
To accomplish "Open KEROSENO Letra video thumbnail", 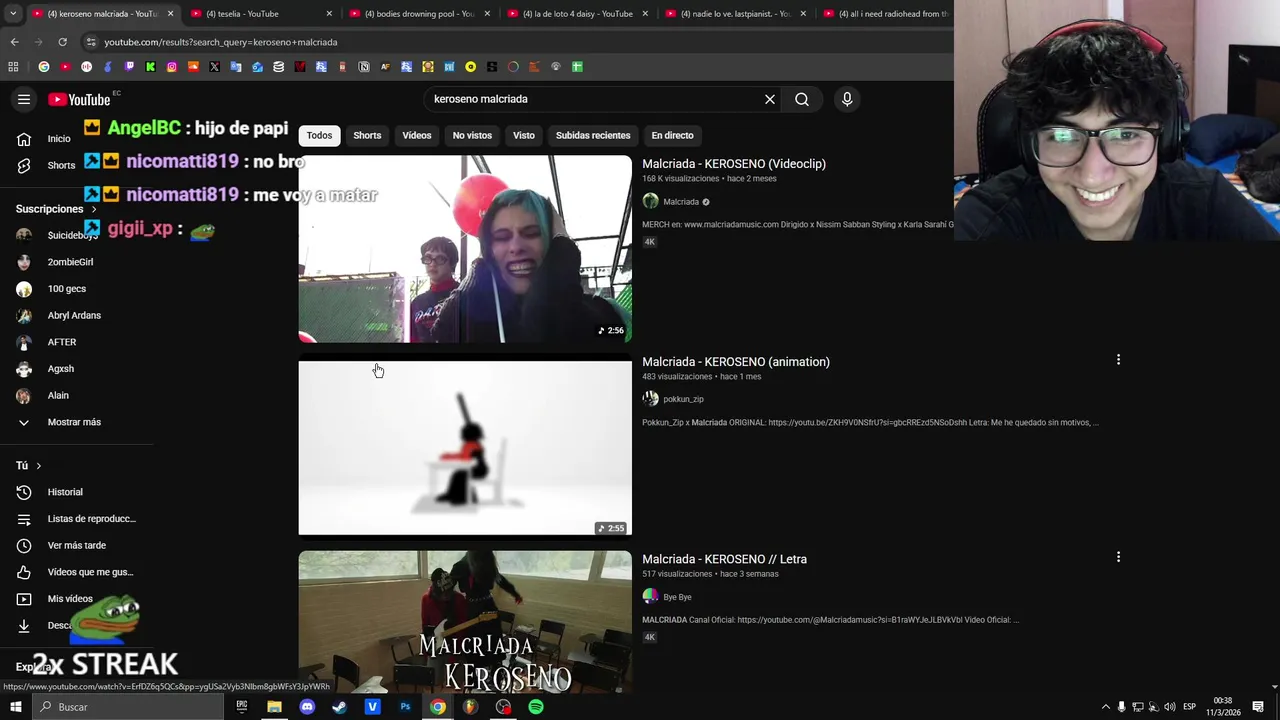I will pos(465,622).
